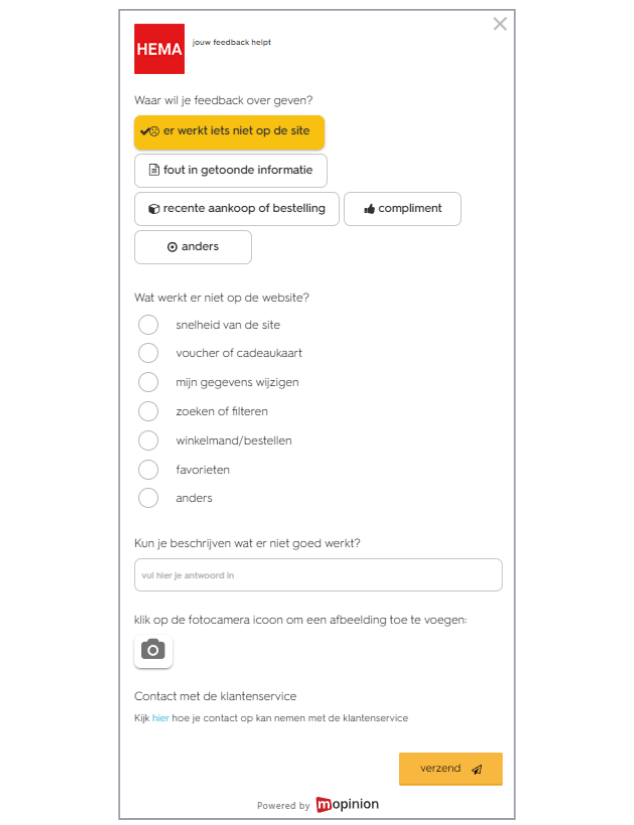Click the camera icon to add an image

(153, 651)
